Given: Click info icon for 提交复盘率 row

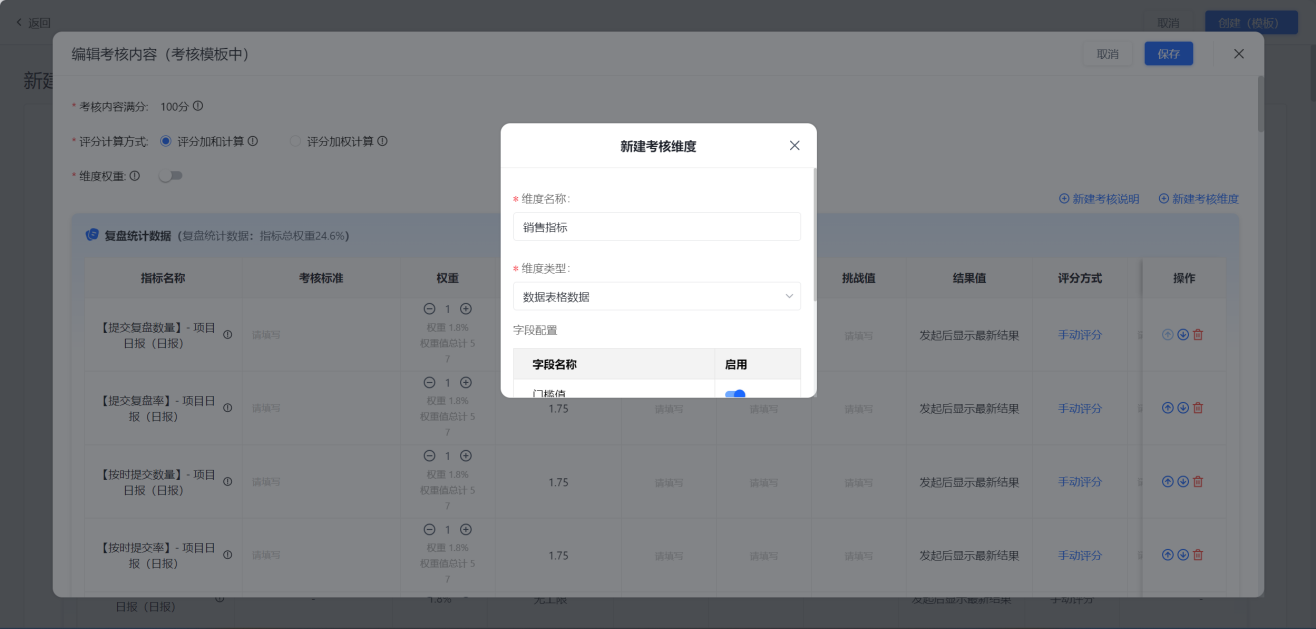Looking at the screenshot, I should pos(228,408).
